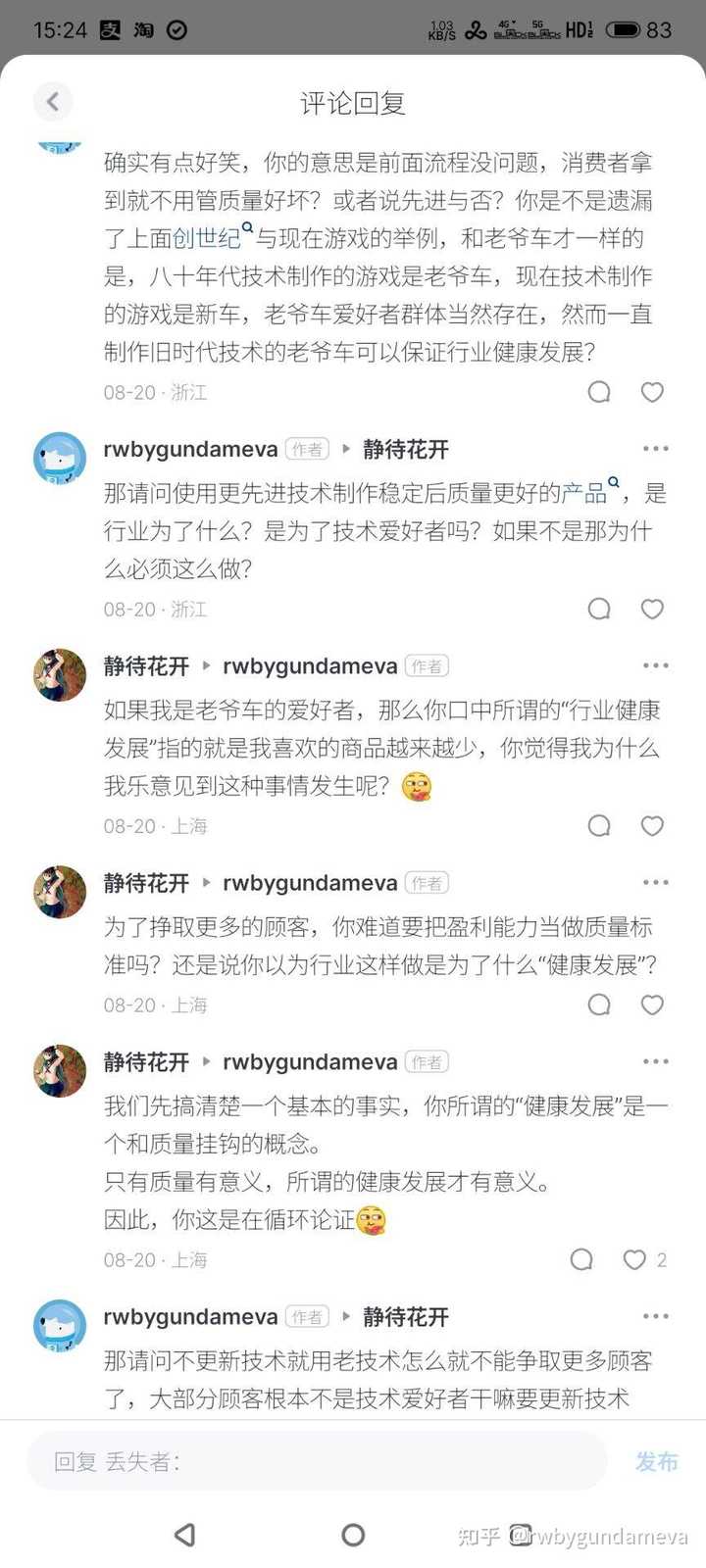Reply to the 盈利能力 comment
706x1568 pixels.
tap(599, 1004)
